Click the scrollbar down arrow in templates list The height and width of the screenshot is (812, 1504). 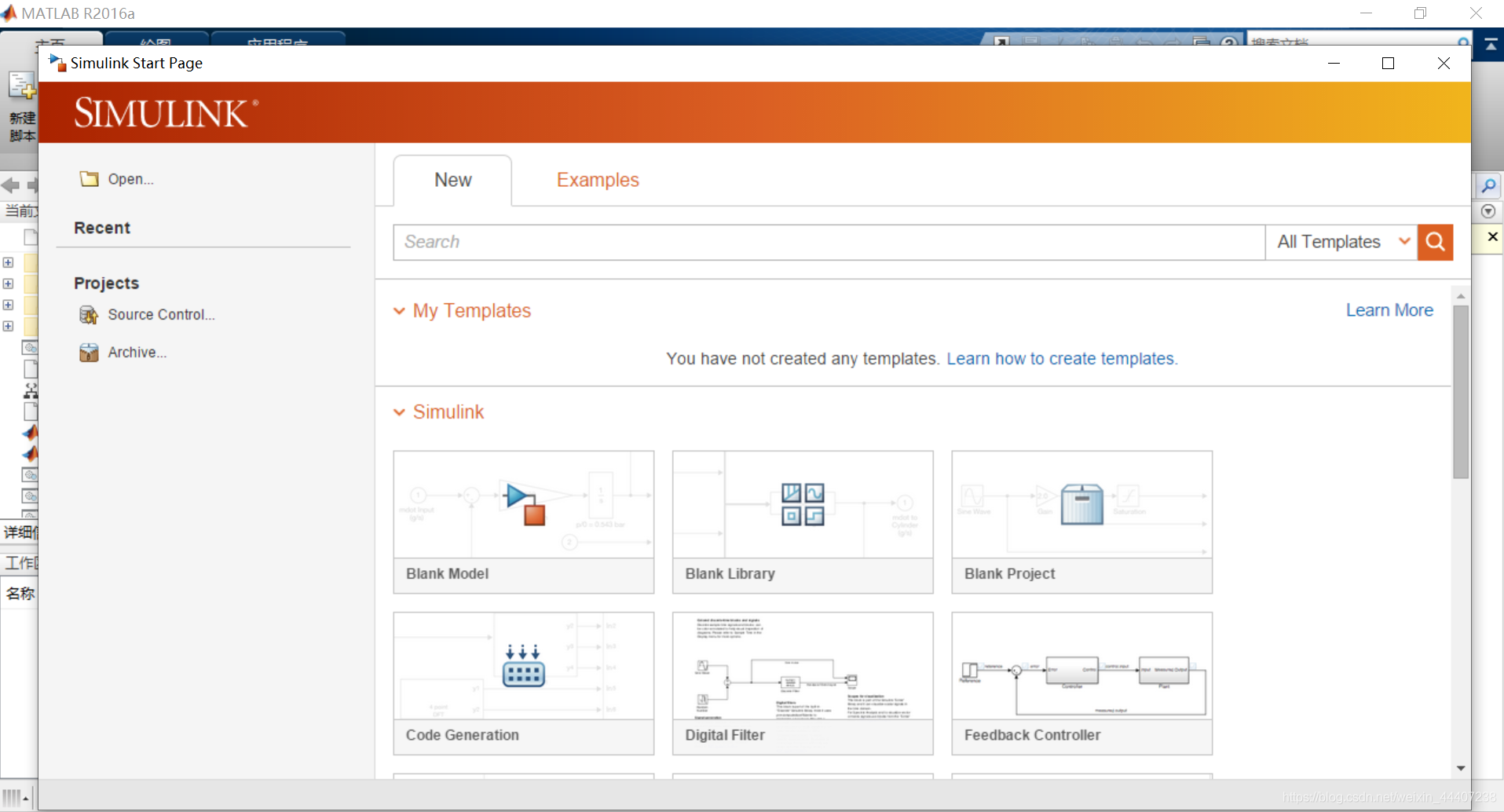(x=1461, y=768)
